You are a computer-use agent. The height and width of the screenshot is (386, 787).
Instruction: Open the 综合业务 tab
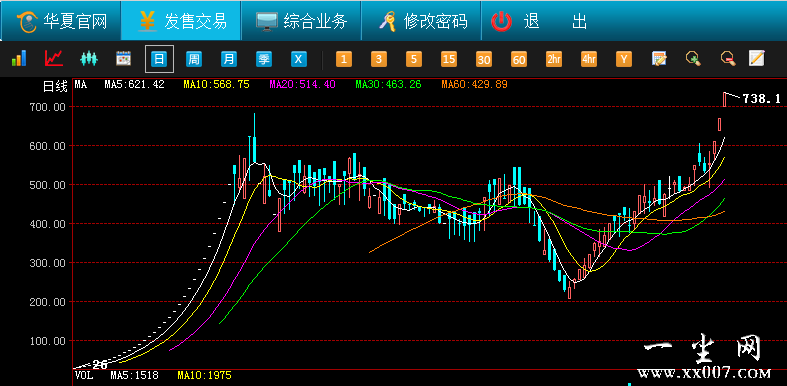click(x=301, y=21)
